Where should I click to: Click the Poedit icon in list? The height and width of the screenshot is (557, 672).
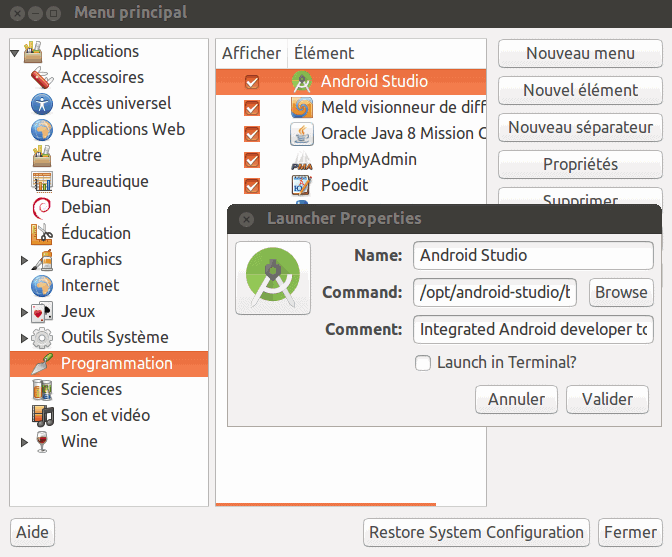[x=302, y=186]
